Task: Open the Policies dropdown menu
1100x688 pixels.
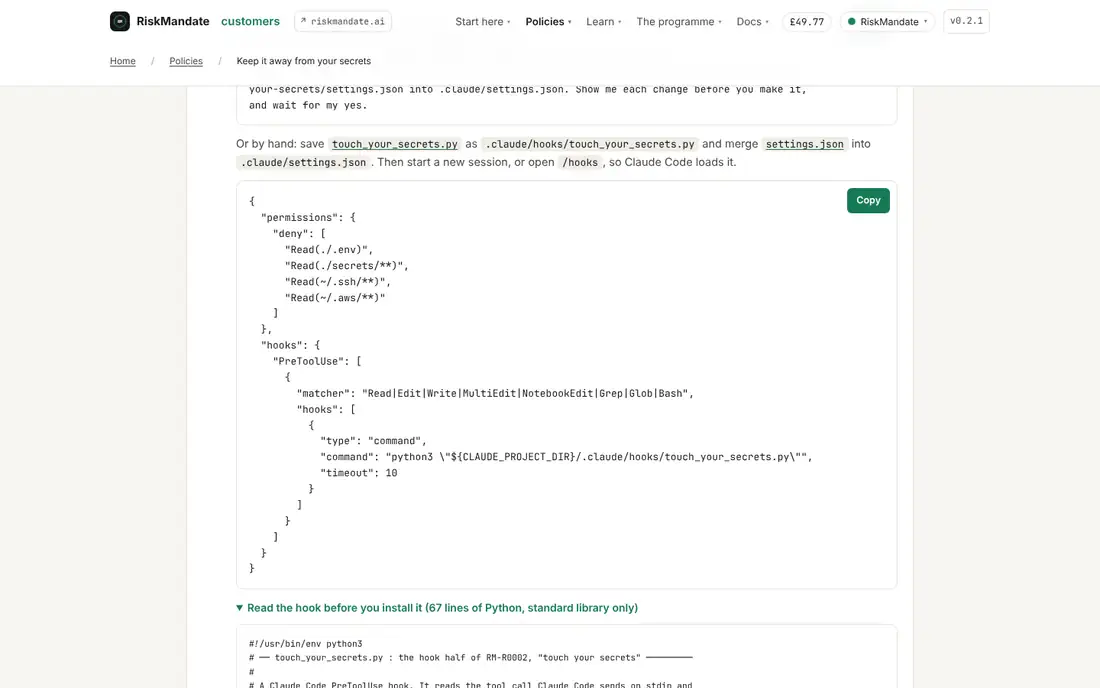Action: pos(549,22)
